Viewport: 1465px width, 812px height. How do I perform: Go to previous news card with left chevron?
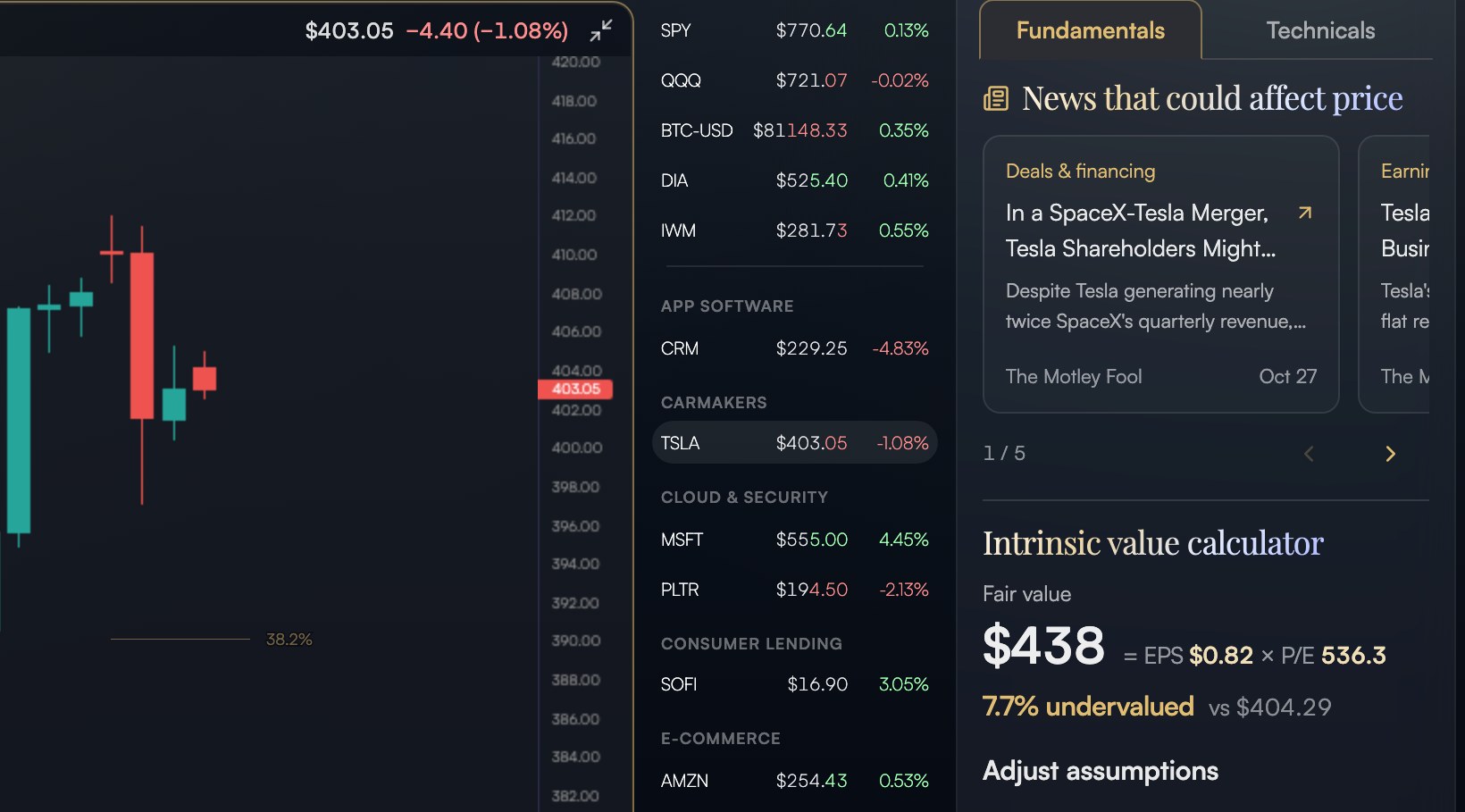point(1309,454)
